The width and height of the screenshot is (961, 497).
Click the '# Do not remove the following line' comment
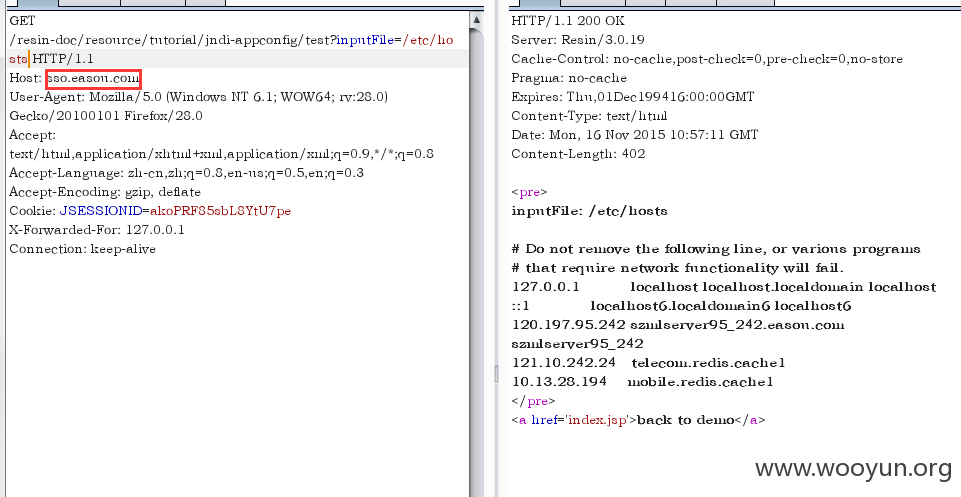point(716,249)
